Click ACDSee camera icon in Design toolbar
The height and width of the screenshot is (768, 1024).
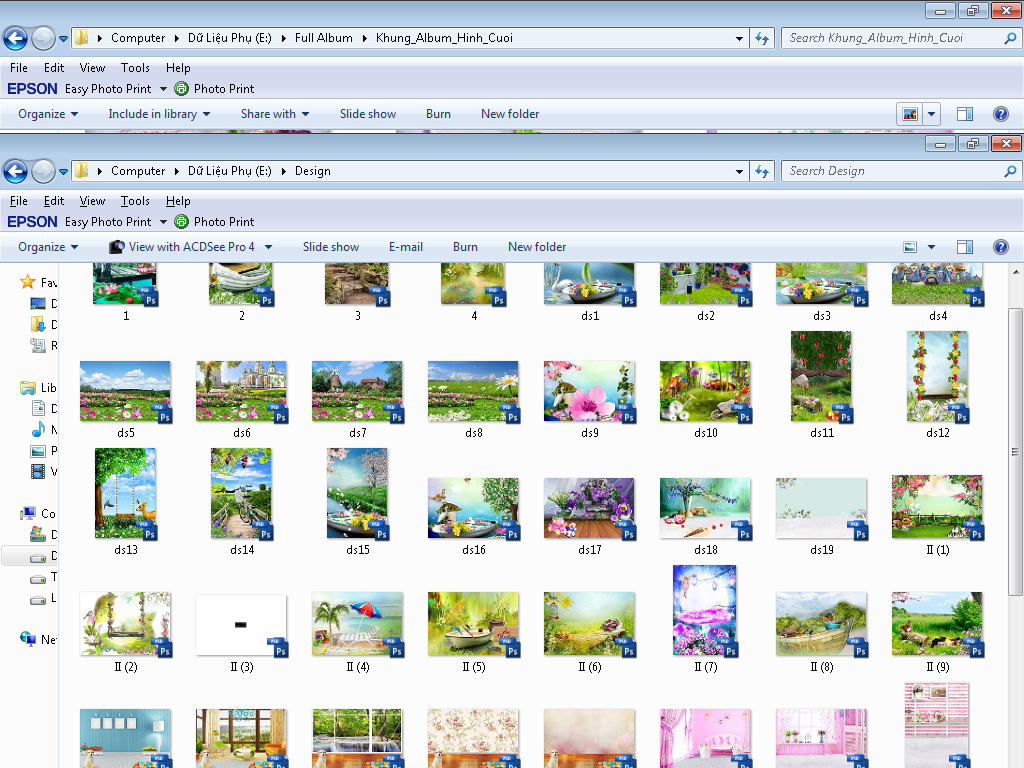click(x=117, y=247)
